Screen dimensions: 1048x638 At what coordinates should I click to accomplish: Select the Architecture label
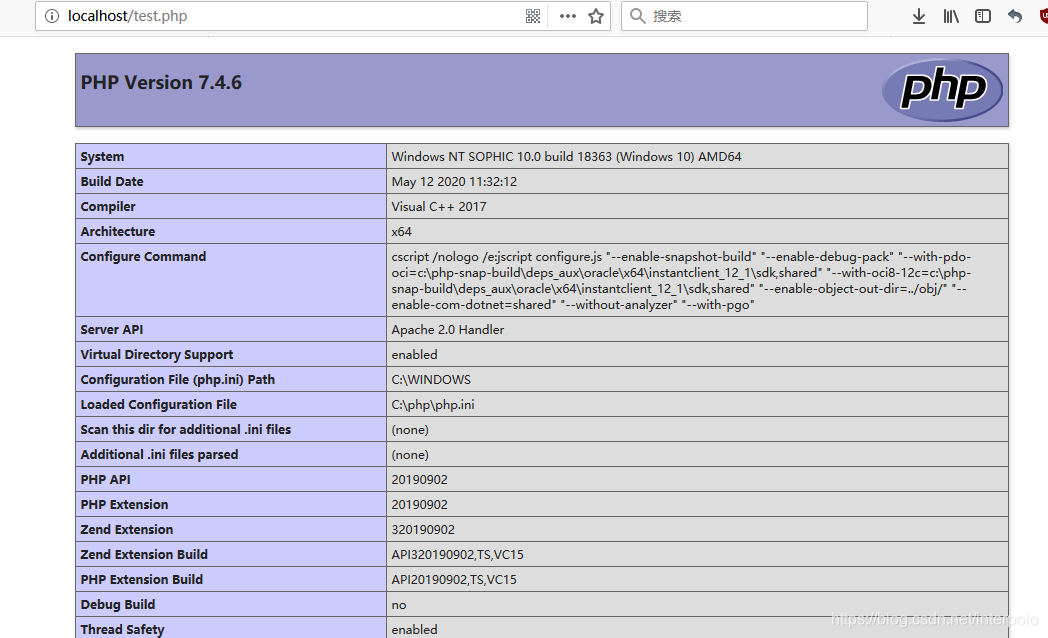click(x=118, y=231)
